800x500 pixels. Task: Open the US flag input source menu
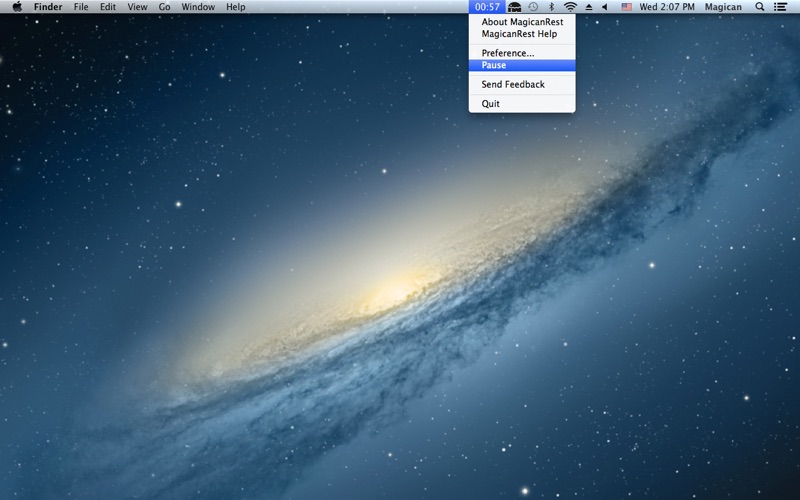tap(626, 7)
